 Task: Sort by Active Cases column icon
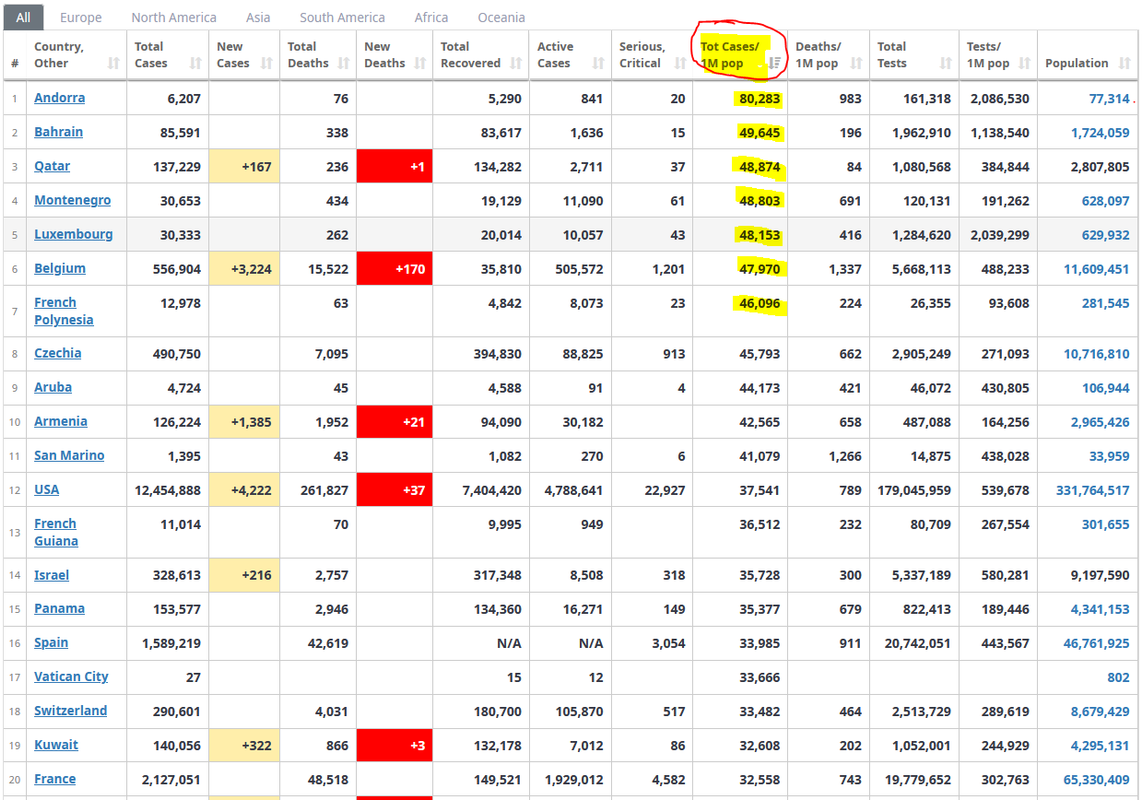point(598,63)
